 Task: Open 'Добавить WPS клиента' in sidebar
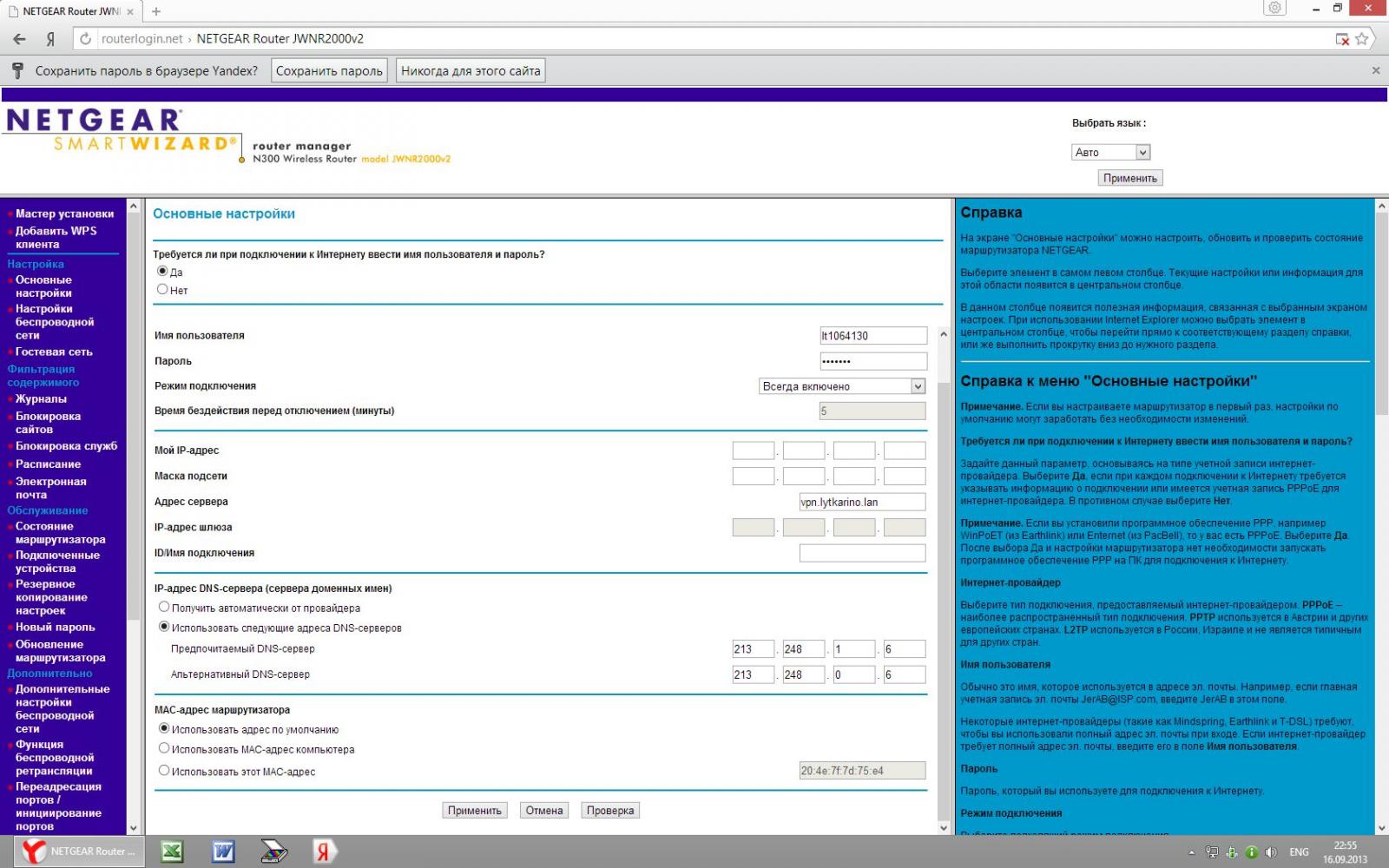point(56,238)
